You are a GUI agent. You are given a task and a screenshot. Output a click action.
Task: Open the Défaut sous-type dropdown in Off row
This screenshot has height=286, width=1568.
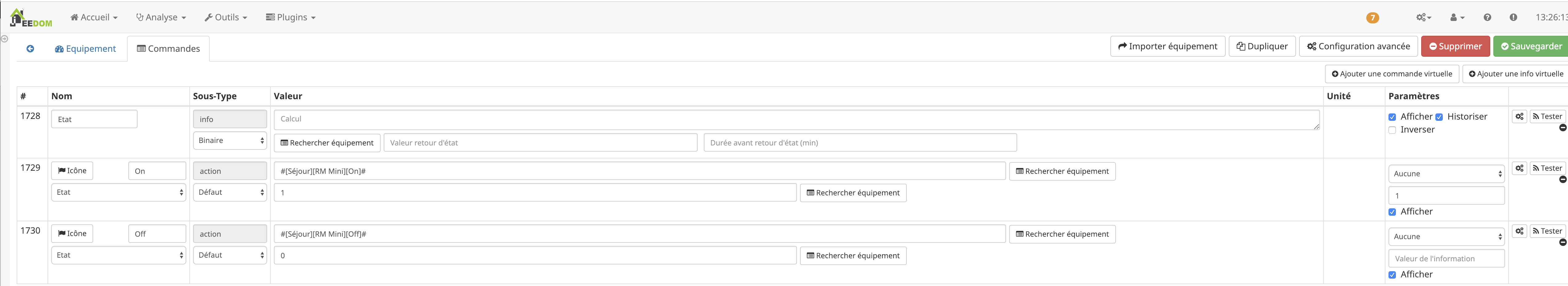coord(230,255)
